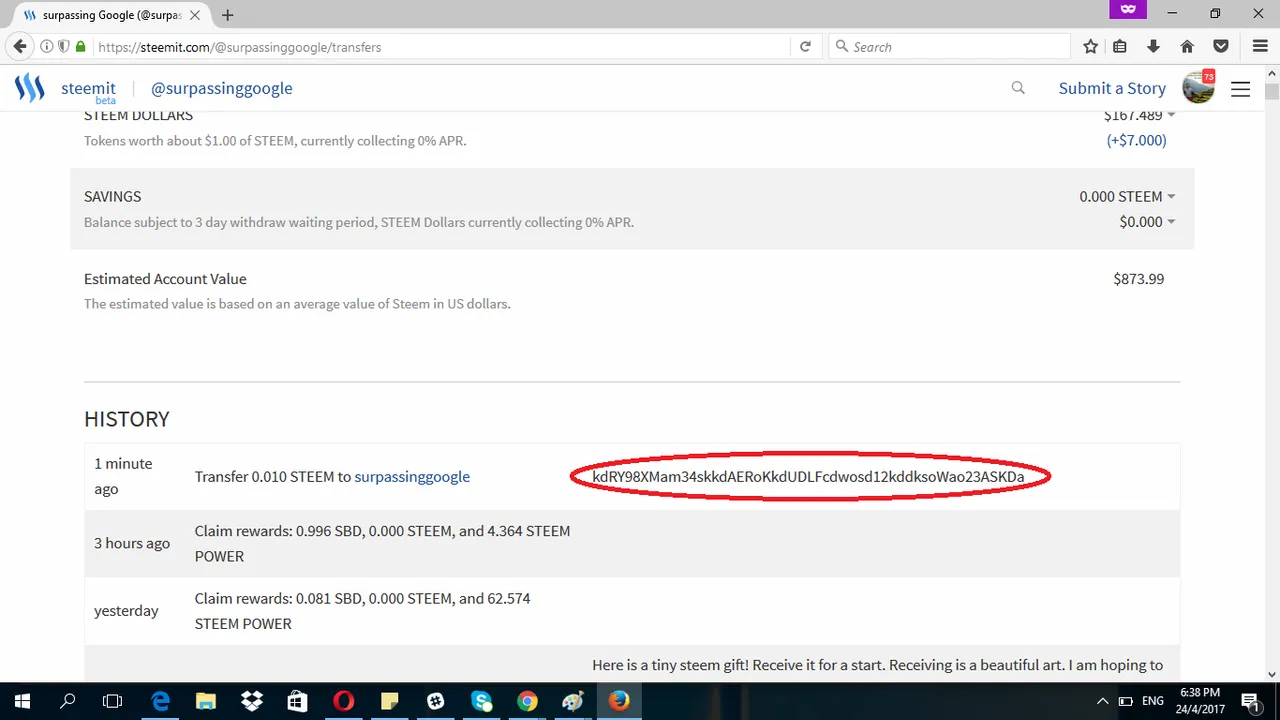Click the ENG language indicator

point(1153,701)
